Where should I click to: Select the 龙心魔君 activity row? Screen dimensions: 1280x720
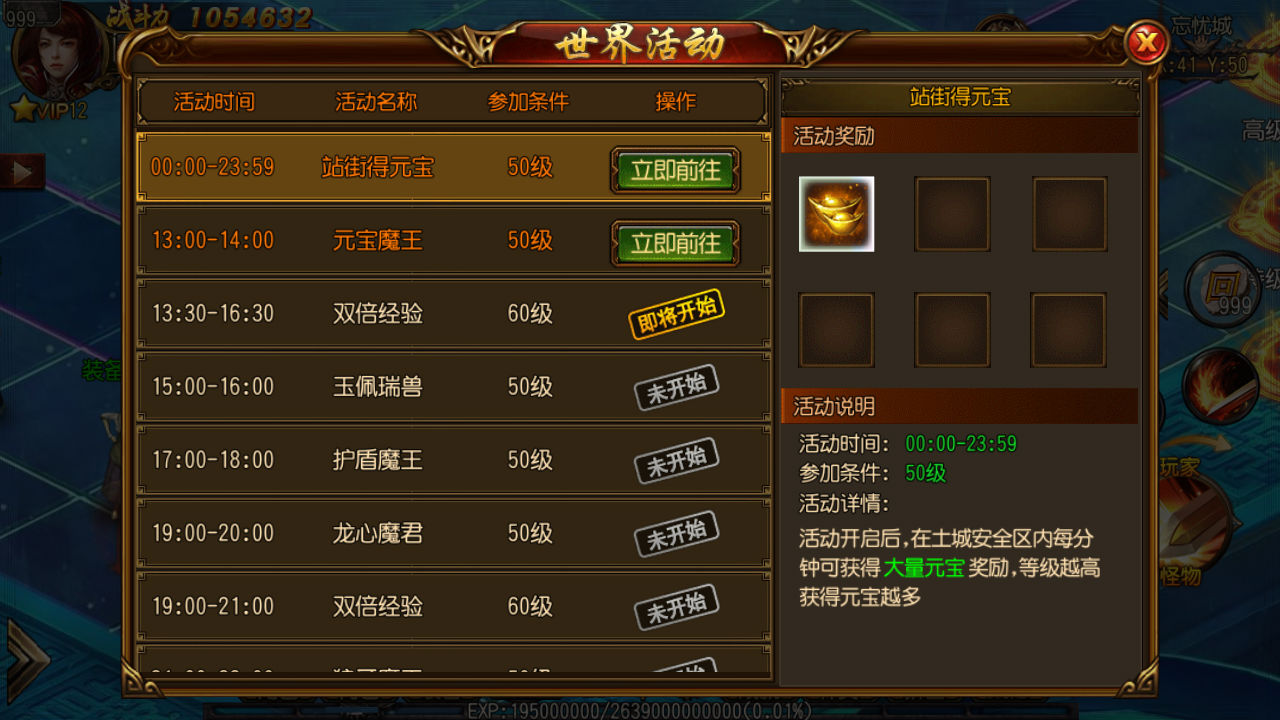[453, 533]
